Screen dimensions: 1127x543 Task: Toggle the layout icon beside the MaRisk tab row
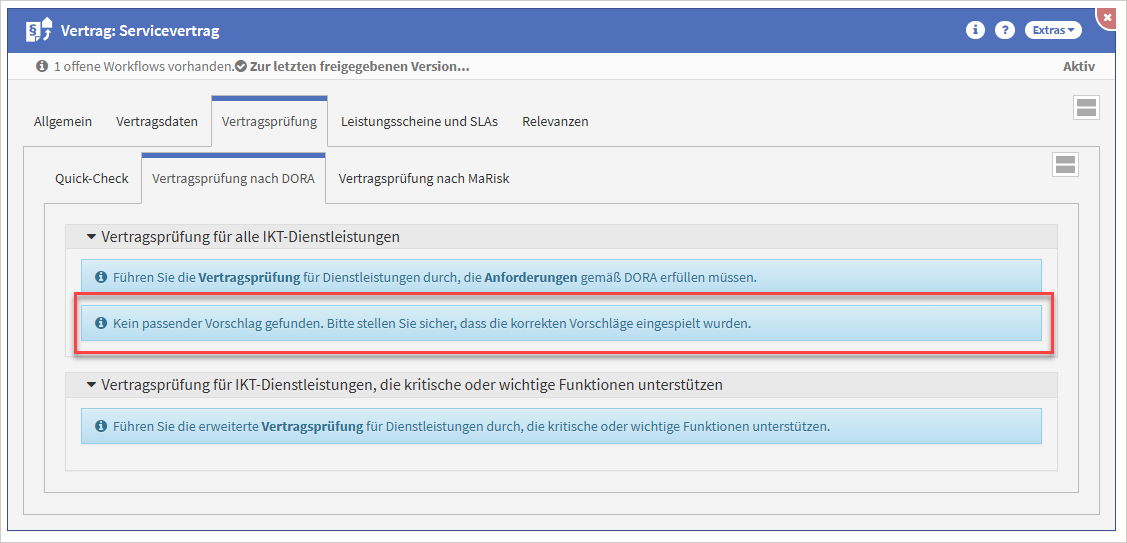[x=1065, y=165]
